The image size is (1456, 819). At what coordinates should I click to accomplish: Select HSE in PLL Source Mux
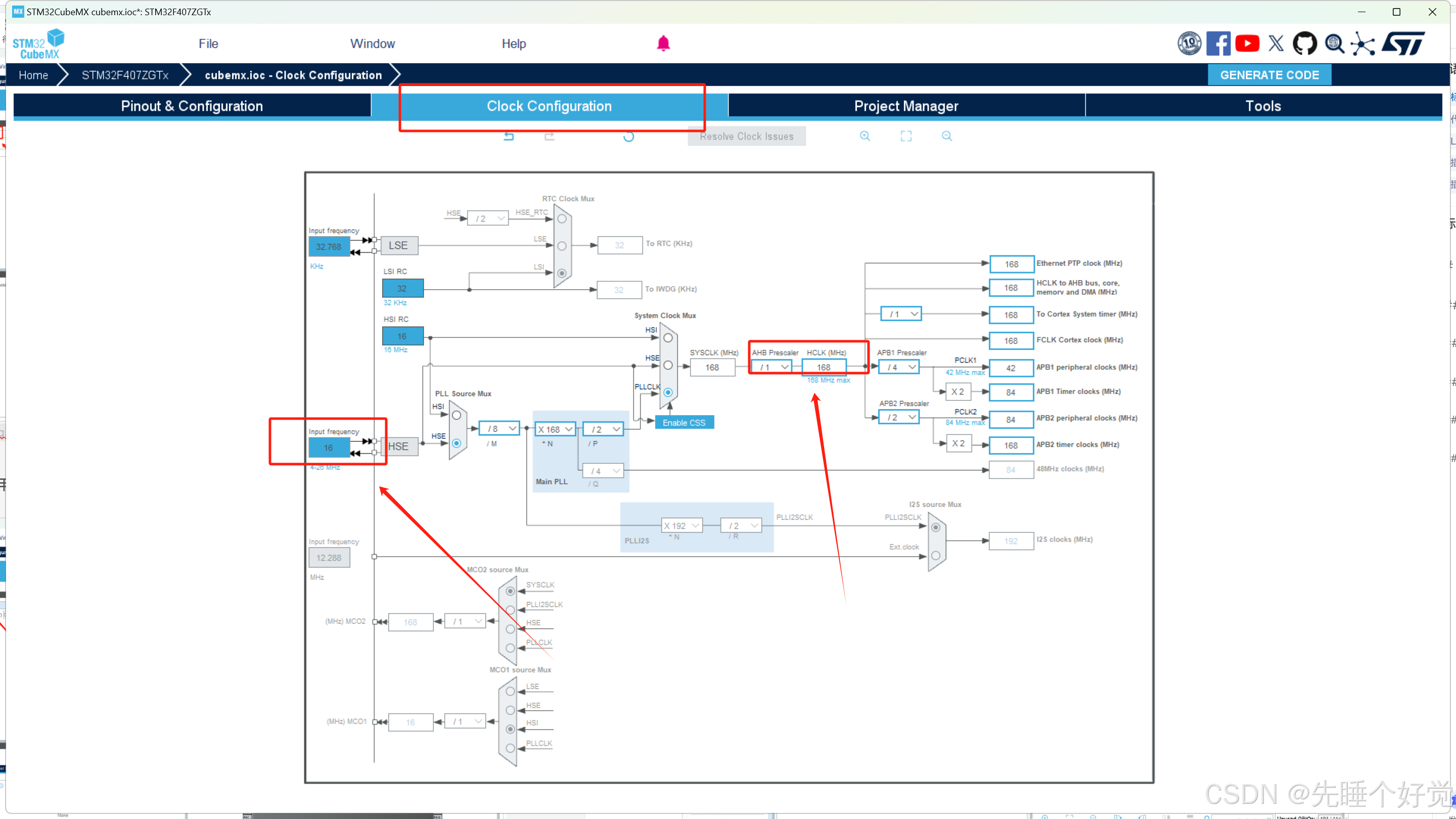pos(456,444)
